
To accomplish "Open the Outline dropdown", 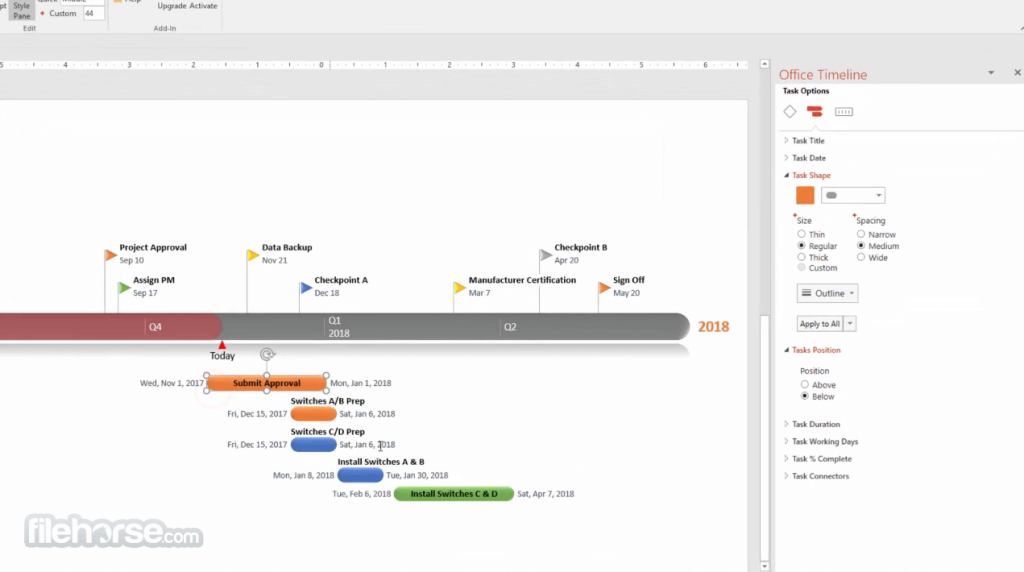I will click(x=827, y=293).
